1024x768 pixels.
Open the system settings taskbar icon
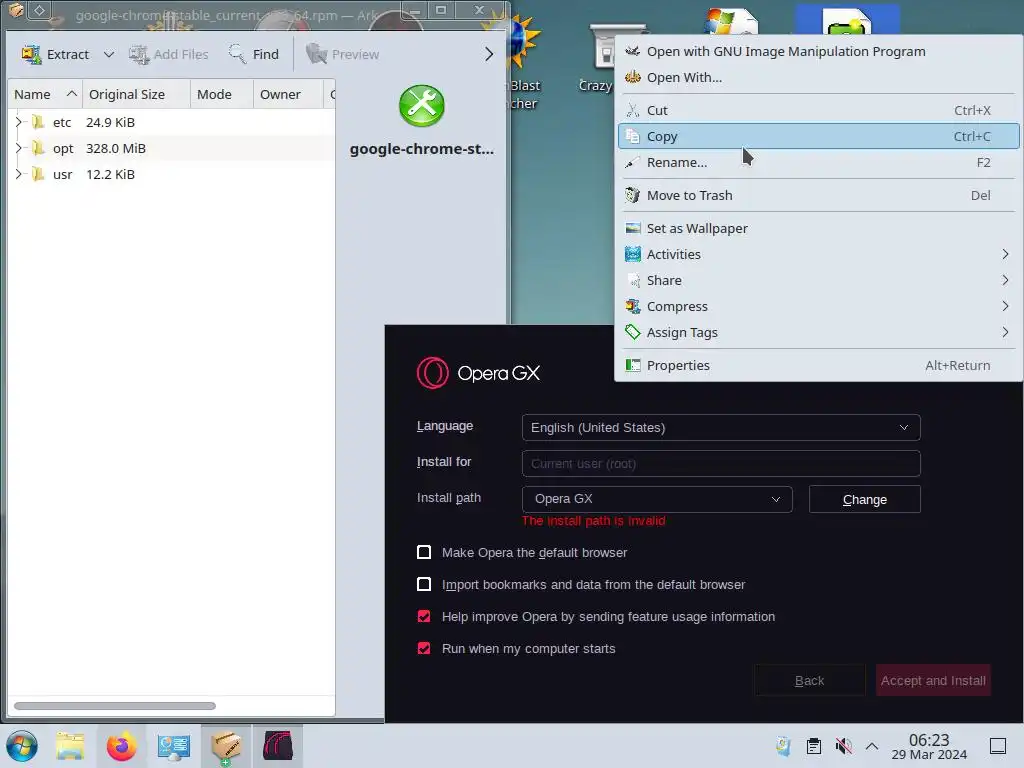[174, 746]
